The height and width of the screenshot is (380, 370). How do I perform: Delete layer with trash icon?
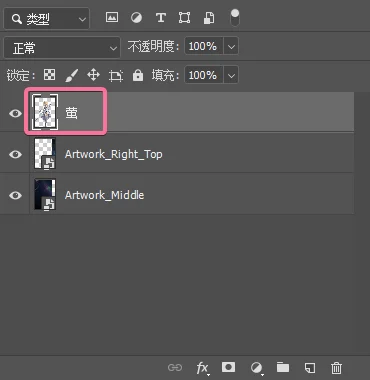pyautogui.click(x=336, y=368)
